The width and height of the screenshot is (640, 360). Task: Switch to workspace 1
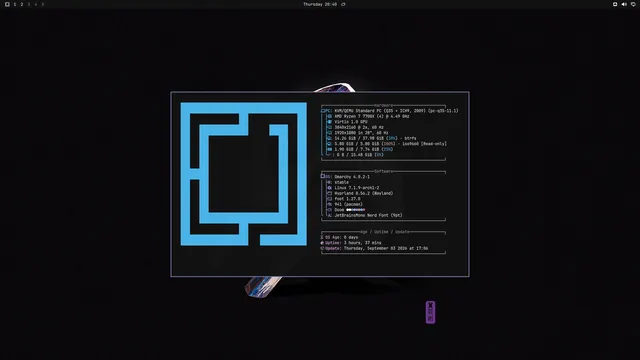coord(15,4)
